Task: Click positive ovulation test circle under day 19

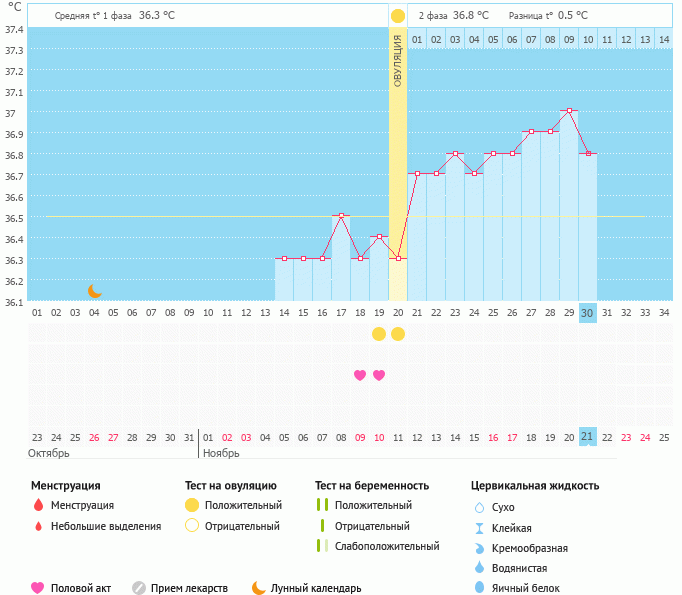Action: point(379,333)
